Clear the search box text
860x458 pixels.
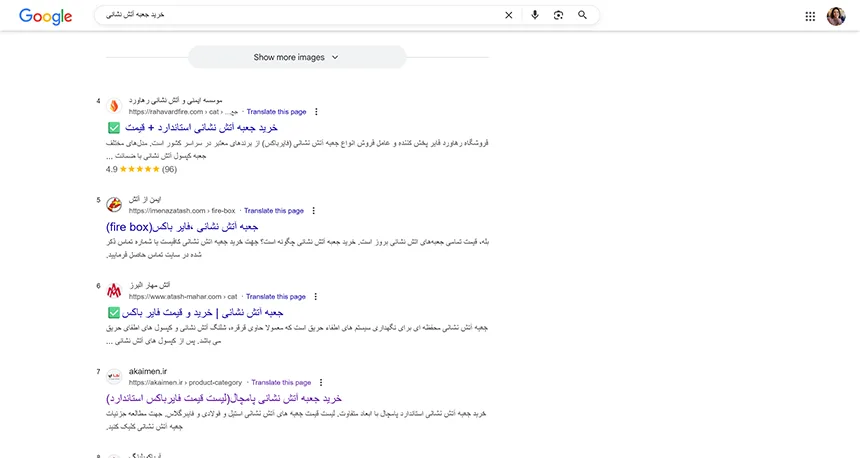(508, 15)
